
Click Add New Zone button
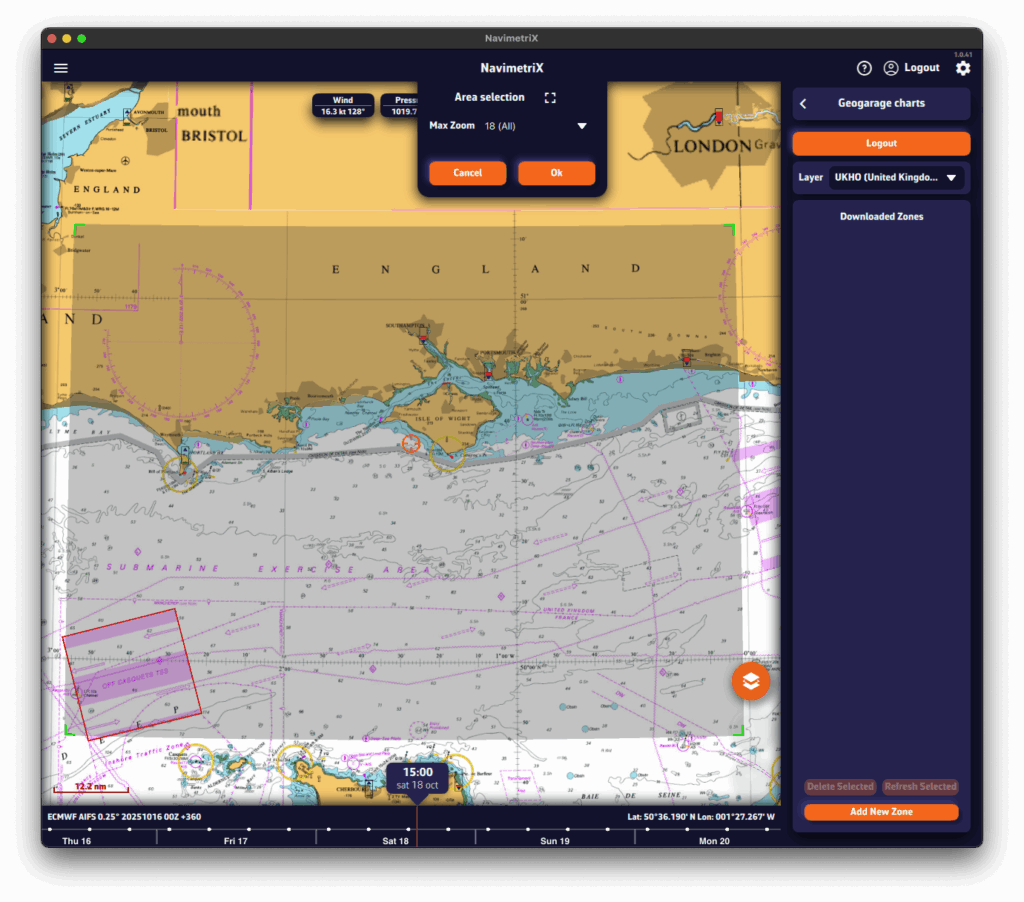[881, 812]
